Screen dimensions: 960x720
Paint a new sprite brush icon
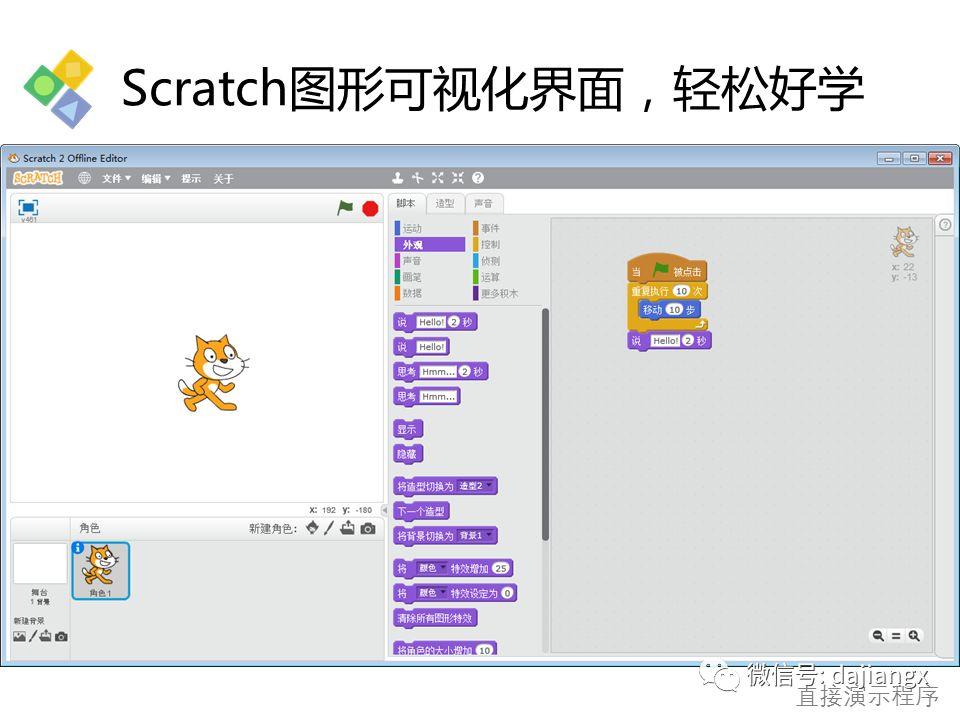(x=329, y=528)
